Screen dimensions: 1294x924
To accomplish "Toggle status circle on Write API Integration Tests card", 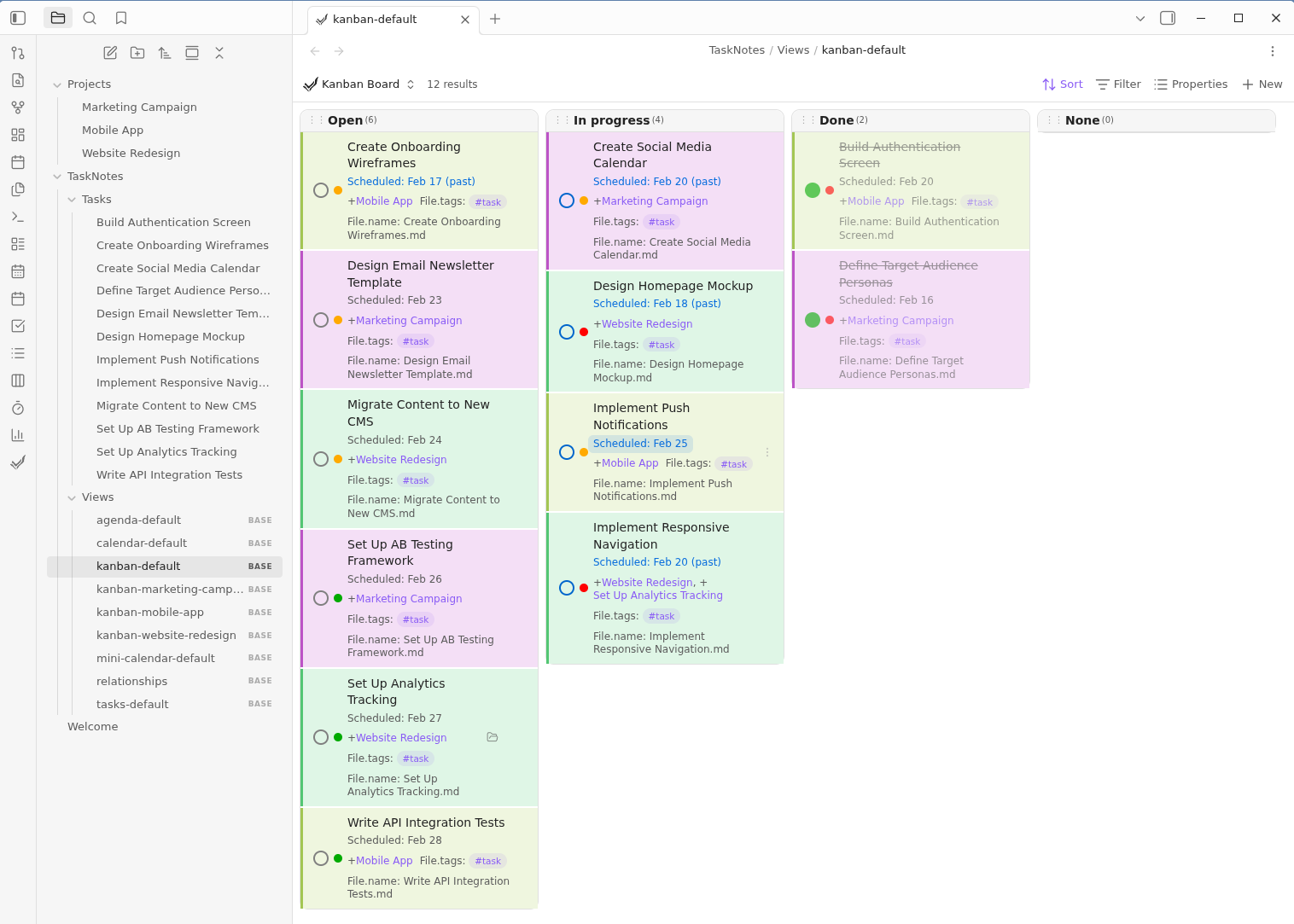I will point(321,858).
